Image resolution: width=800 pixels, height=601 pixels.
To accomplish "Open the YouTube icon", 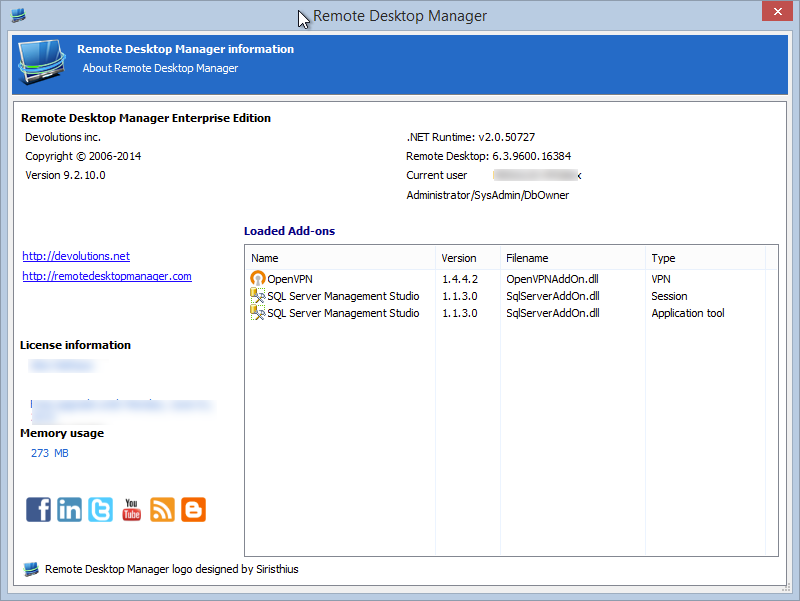I will click(x=132, y=509).
